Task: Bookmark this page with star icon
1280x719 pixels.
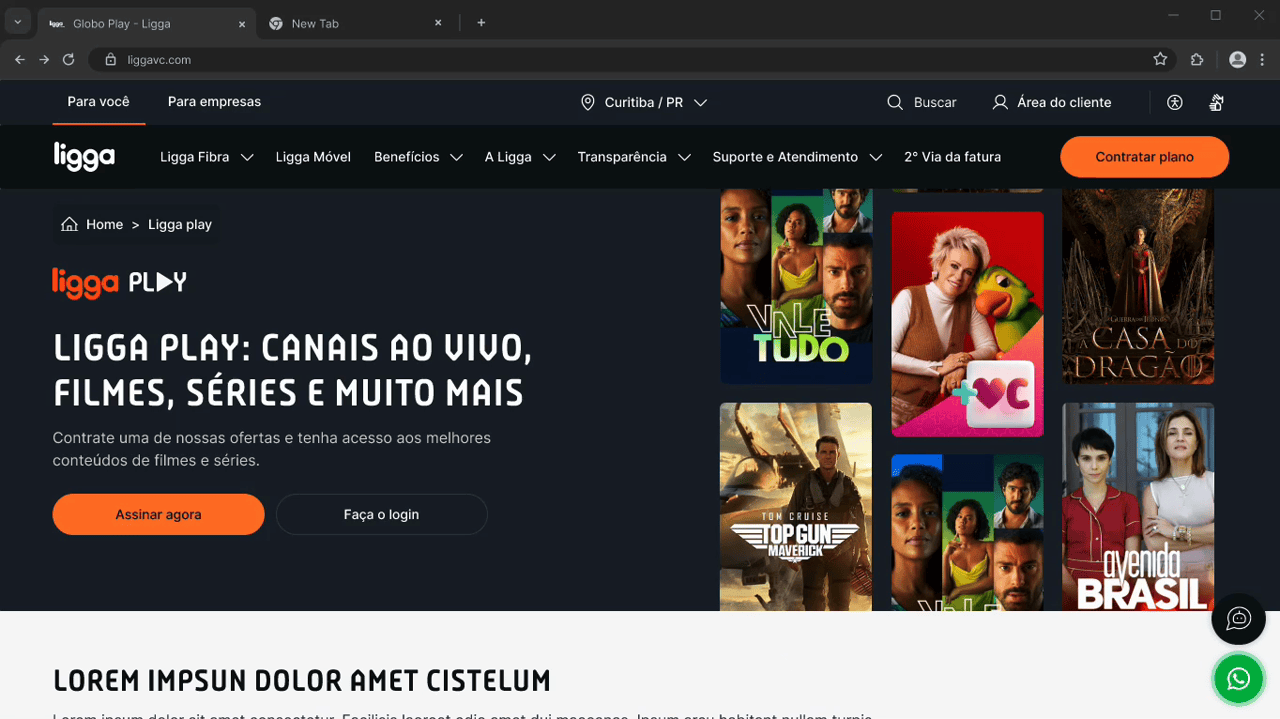Action: pos(1160,60)
